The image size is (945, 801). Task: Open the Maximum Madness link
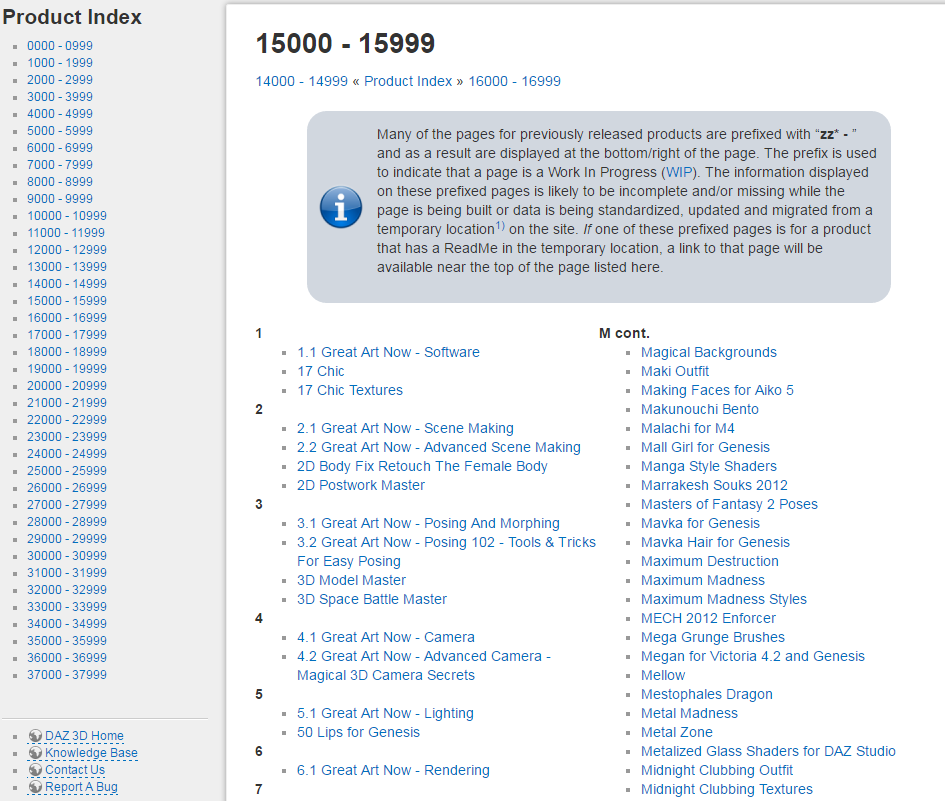[703, 580]
